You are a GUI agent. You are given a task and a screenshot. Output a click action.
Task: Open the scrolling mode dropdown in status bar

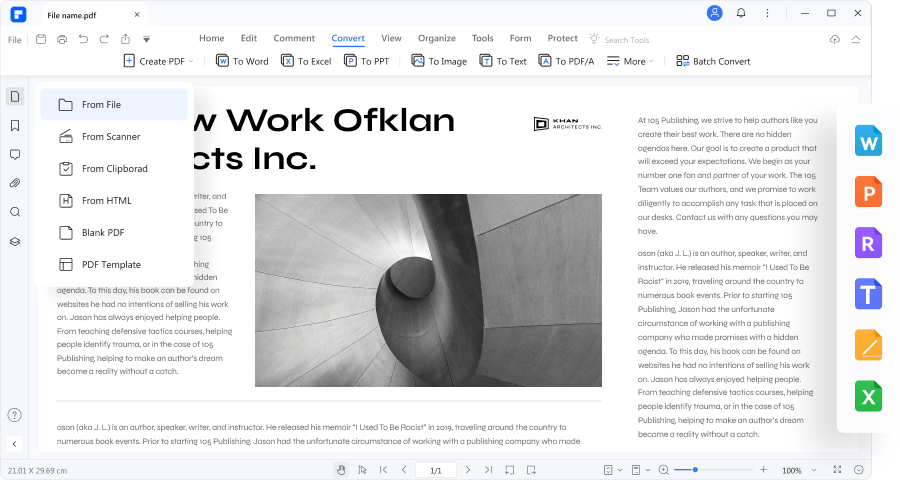[612, 470]
